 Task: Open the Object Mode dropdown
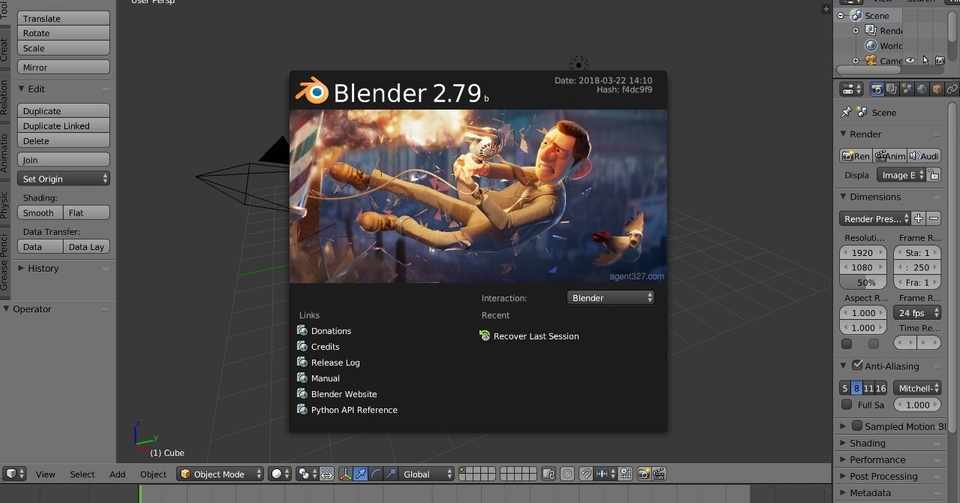tap(220, 474)
